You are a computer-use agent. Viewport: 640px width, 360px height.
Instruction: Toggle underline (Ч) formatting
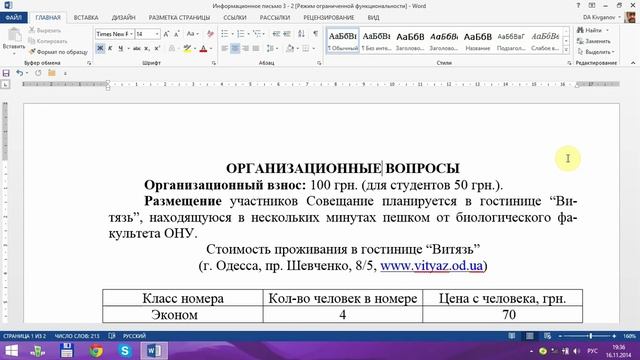[120, 49]
